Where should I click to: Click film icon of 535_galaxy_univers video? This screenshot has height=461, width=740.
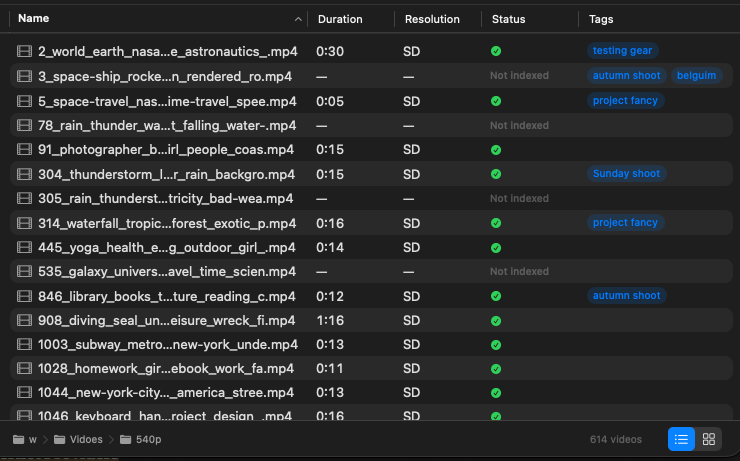[25, 271]
